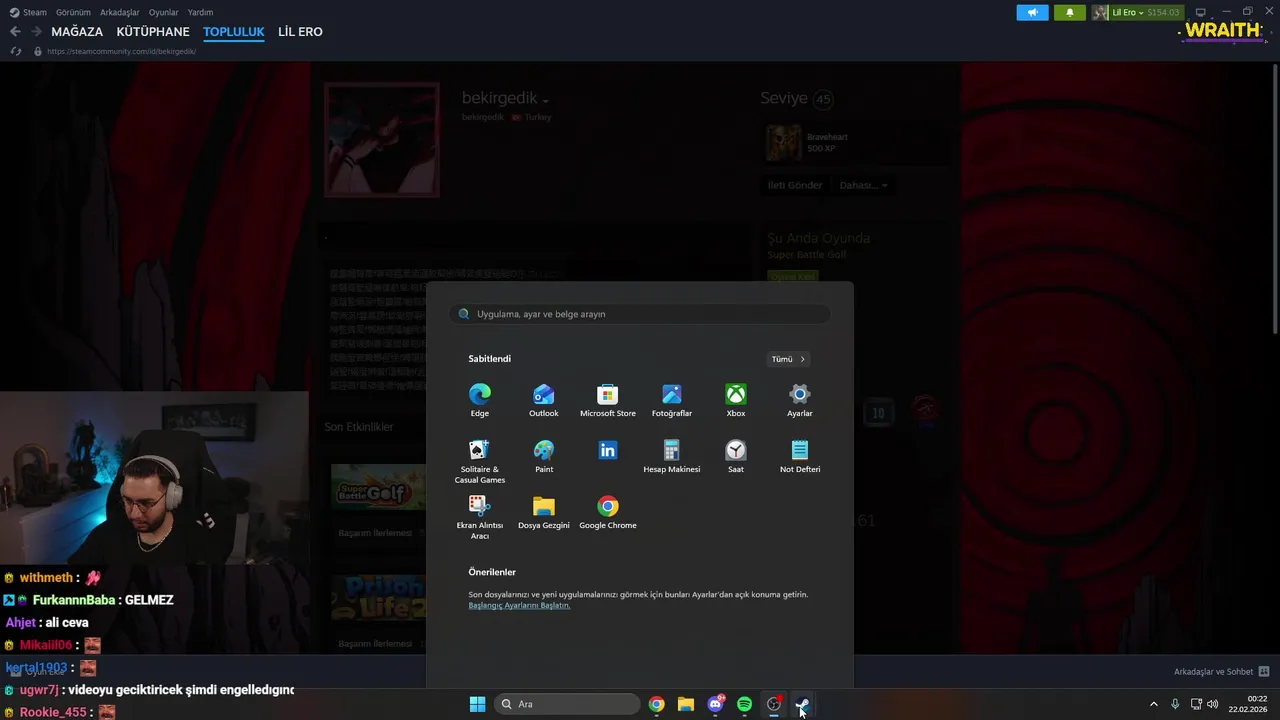Open bekirgedik name history dropdown
The height and width of the screenshot is (720, 1280).
click(545, 100)
